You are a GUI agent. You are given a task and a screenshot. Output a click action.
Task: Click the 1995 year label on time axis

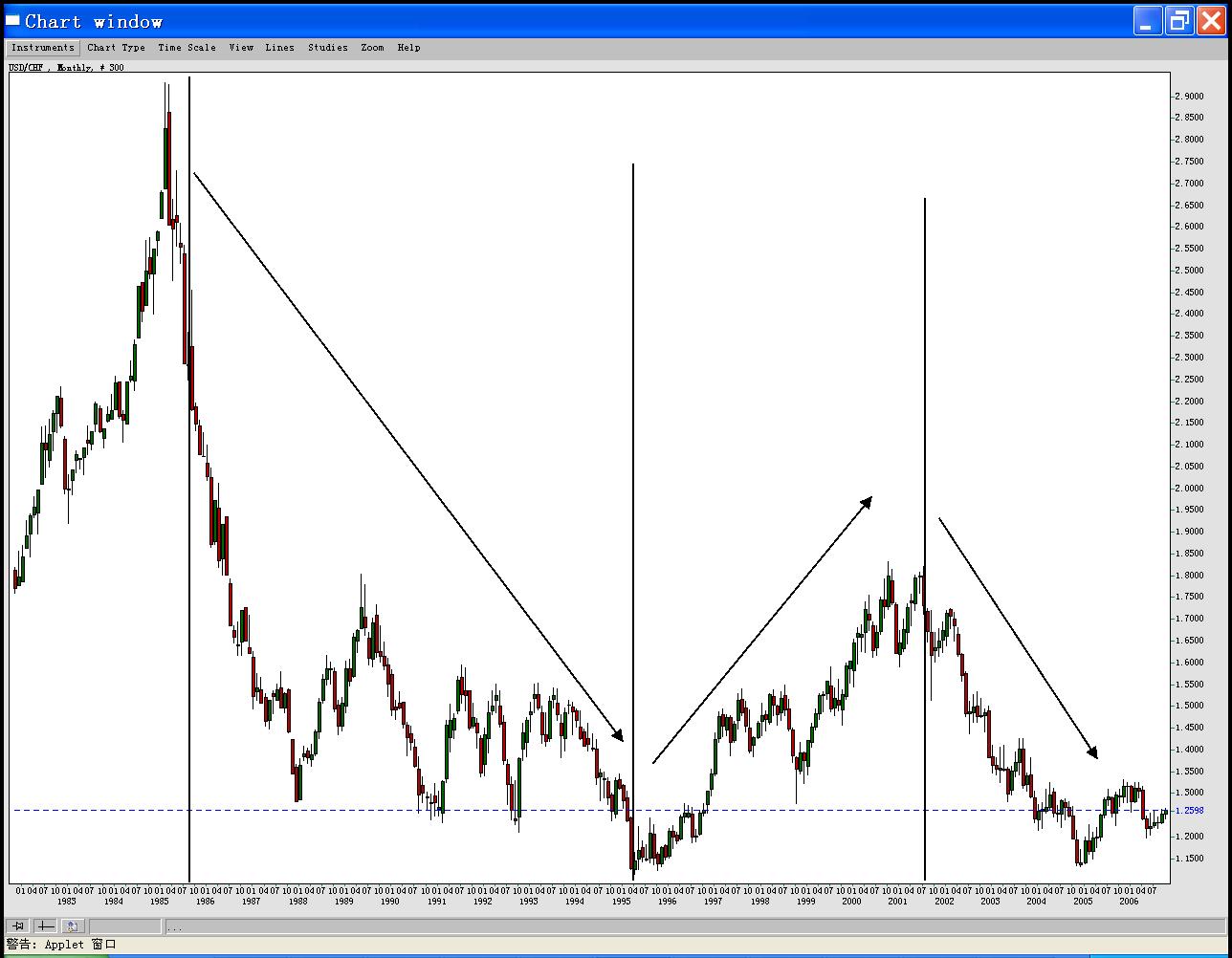[621, 902]
